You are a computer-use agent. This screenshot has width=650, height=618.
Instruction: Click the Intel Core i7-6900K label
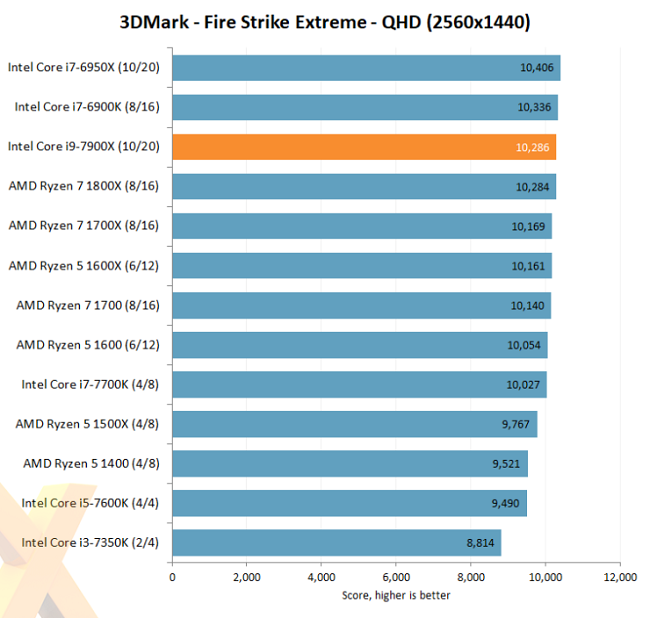pyautogui.click(x=89, y=107)
